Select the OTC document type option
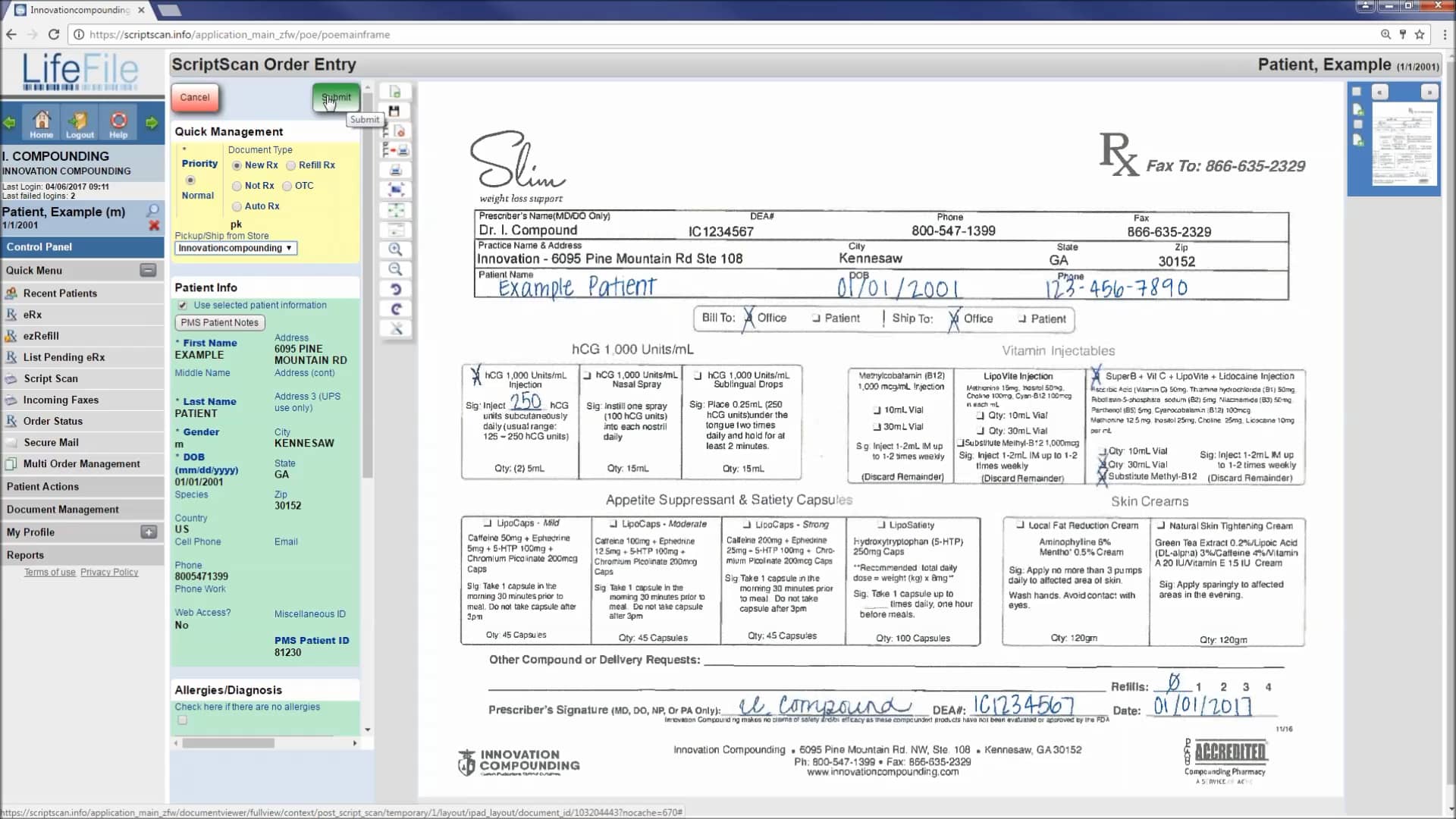 (287, 185)
